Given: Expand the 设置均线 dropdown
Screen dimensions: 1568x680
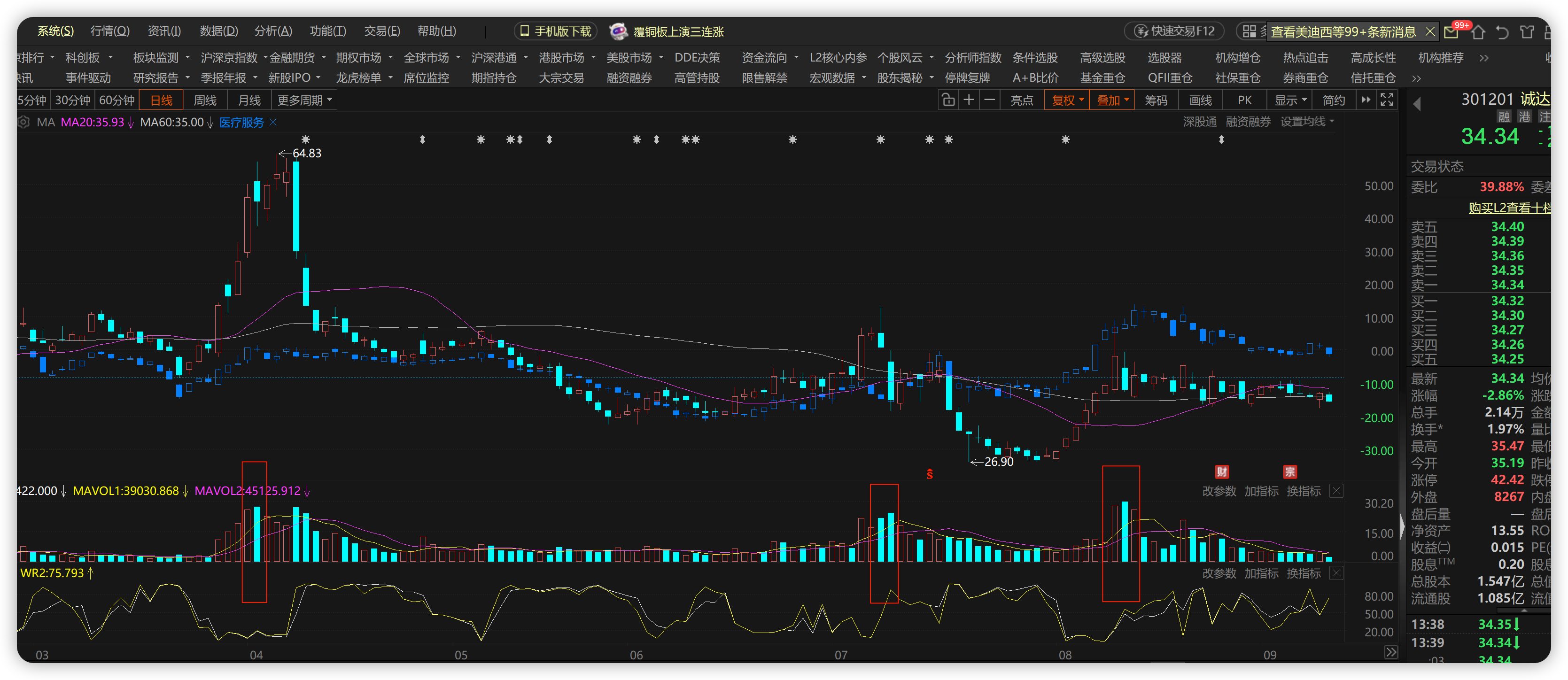Looking at the screenshot, I should tap(1307, 122).
